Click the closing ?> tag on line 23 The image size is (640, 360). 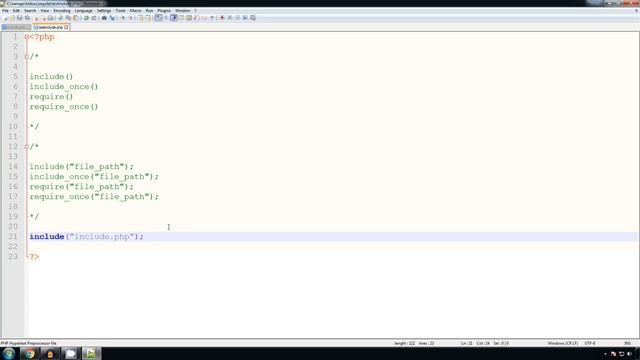34,257
